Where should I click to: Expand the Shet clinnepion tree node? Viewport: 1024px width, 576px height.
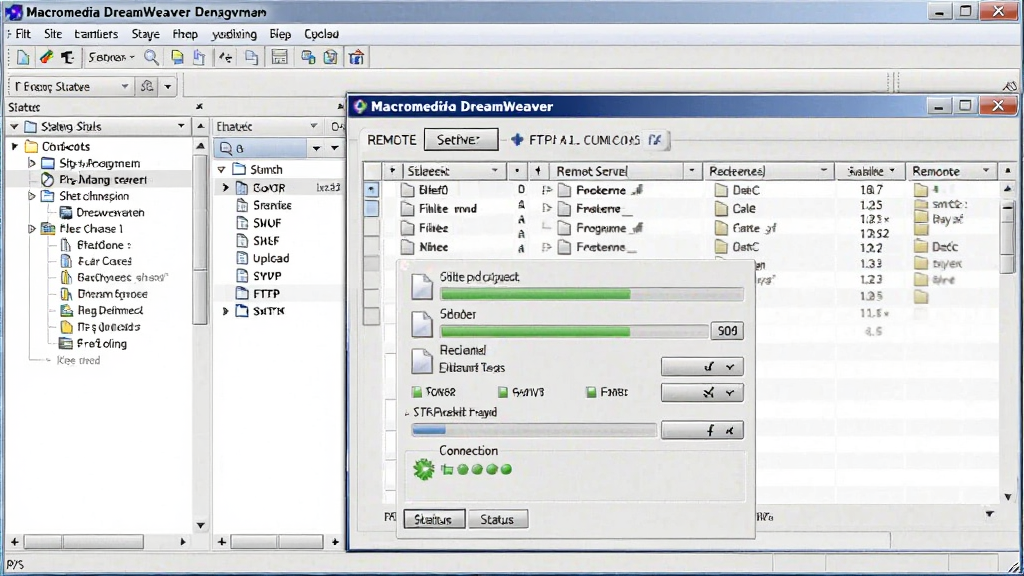pos(31,196)
